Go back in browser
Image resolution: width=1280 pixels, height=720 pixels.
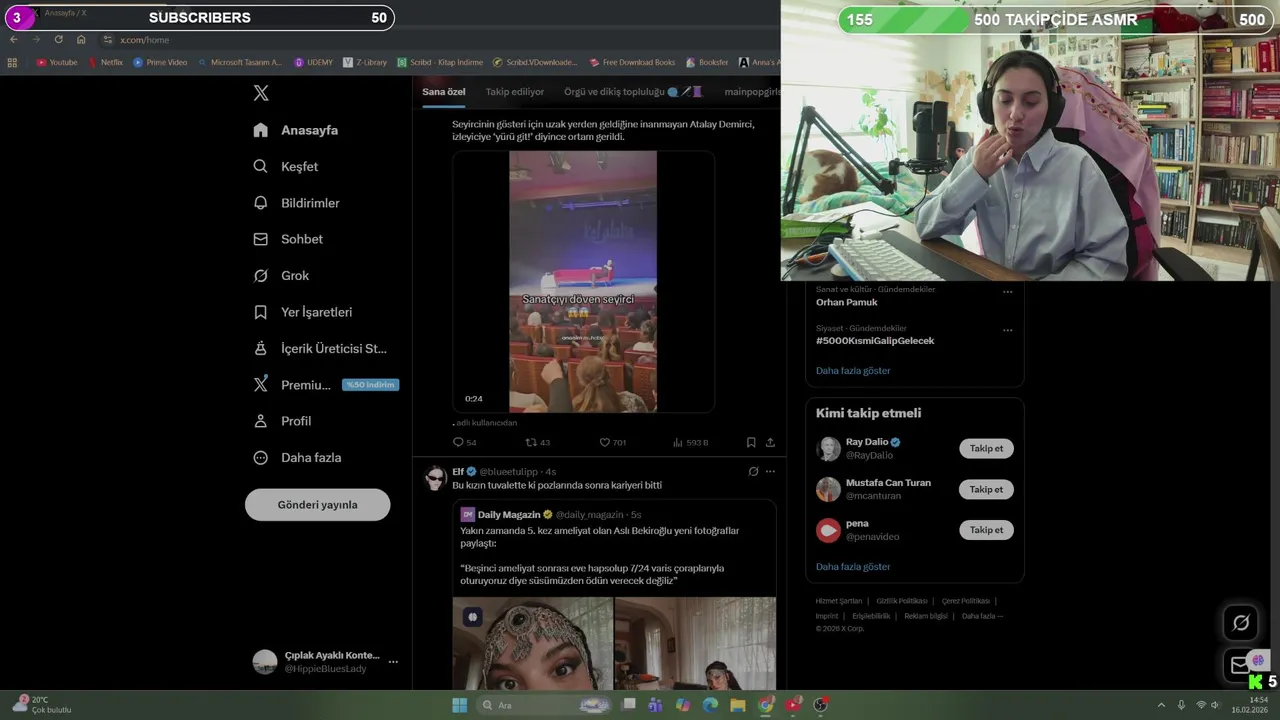[14, 40]
